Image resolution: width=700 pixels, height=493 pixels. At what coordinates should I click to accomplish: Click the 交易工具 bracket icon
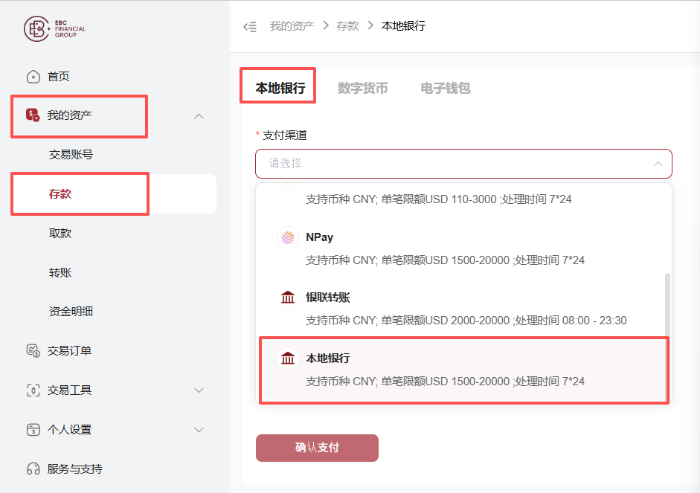(x=33, y=390)
